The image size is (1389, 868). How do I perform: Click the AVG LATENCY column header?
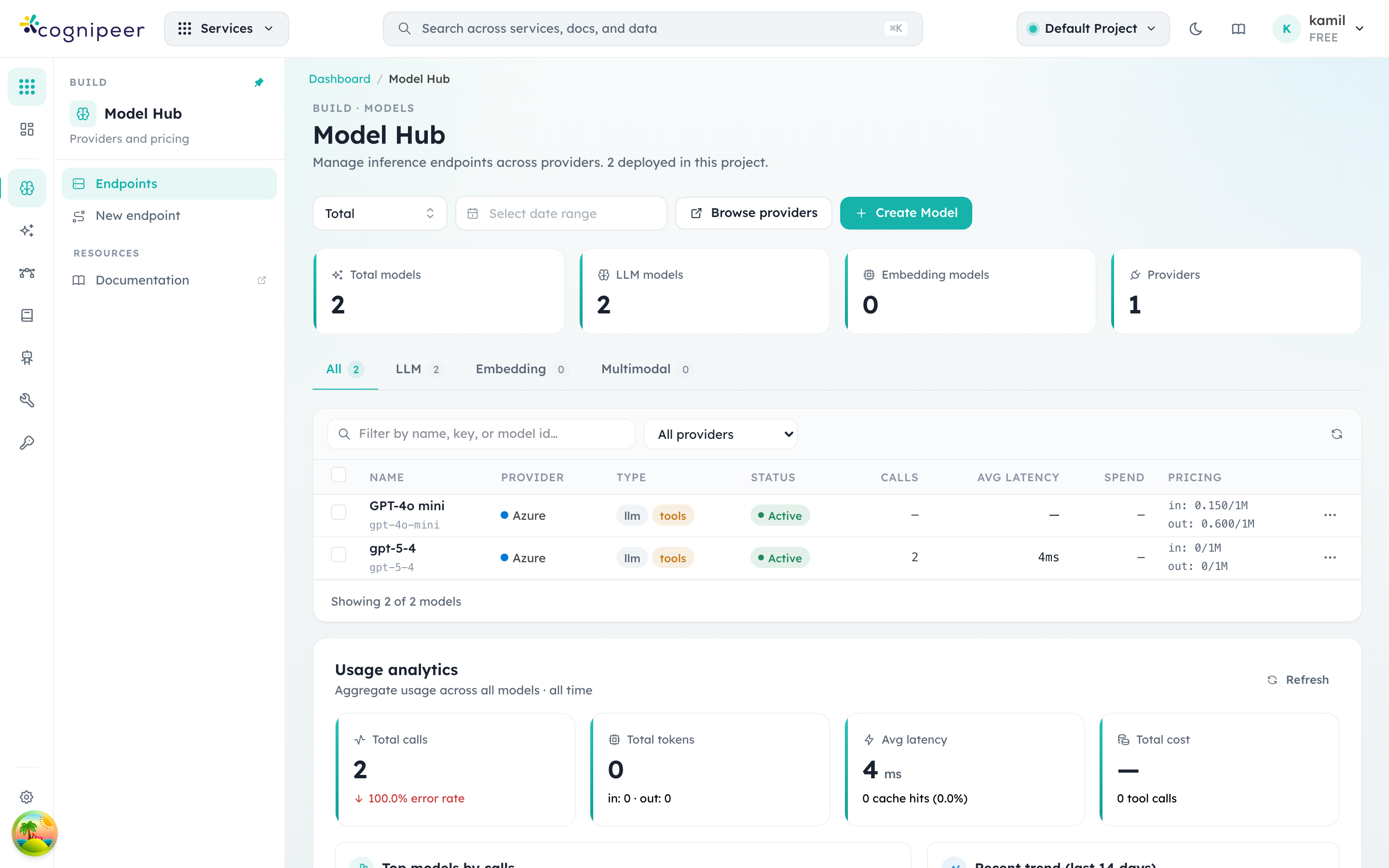click(x=1018, y=477)
